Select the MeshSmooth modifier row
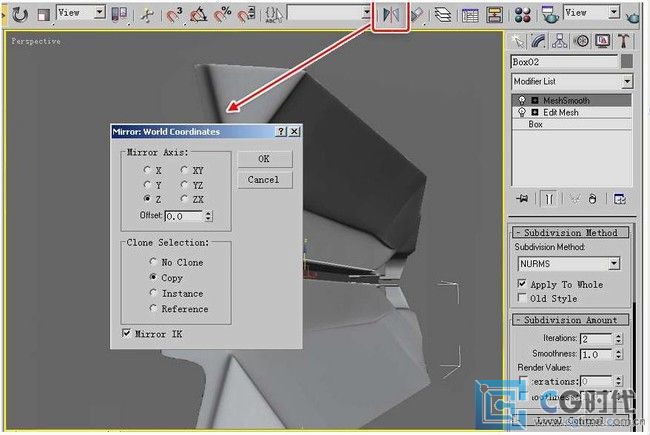This screenshot has width=650, height=435. point(572,100)
